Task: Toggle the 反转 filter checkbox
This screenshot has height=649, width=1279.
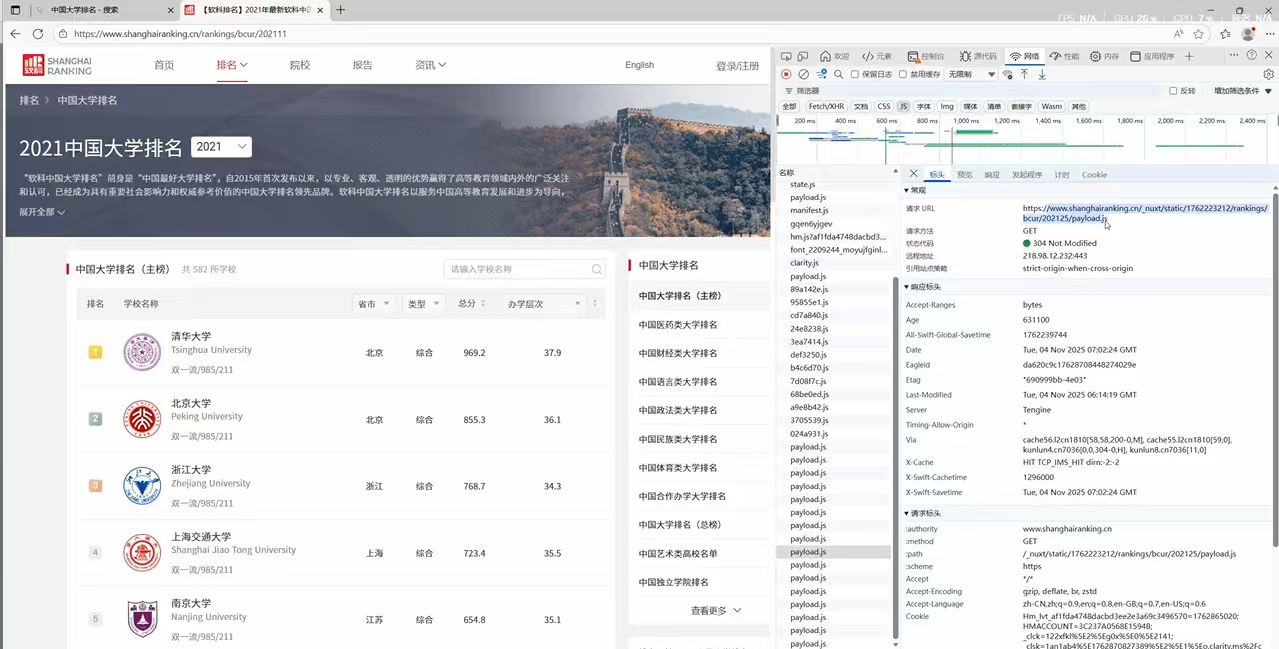Action: tap(1174, 90)
